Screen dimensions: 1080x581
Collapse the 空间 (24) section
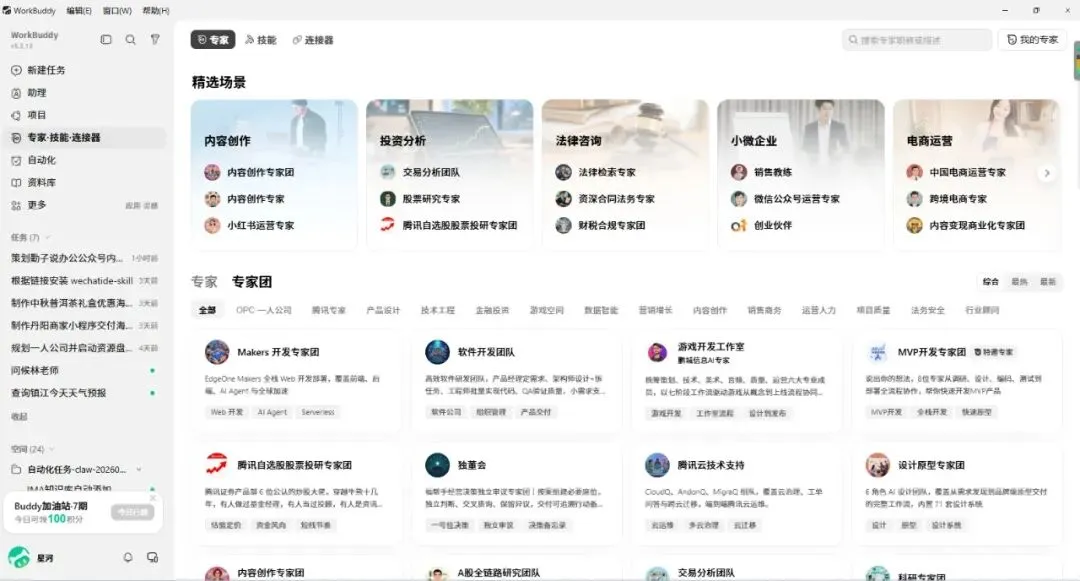coord(52,450)
